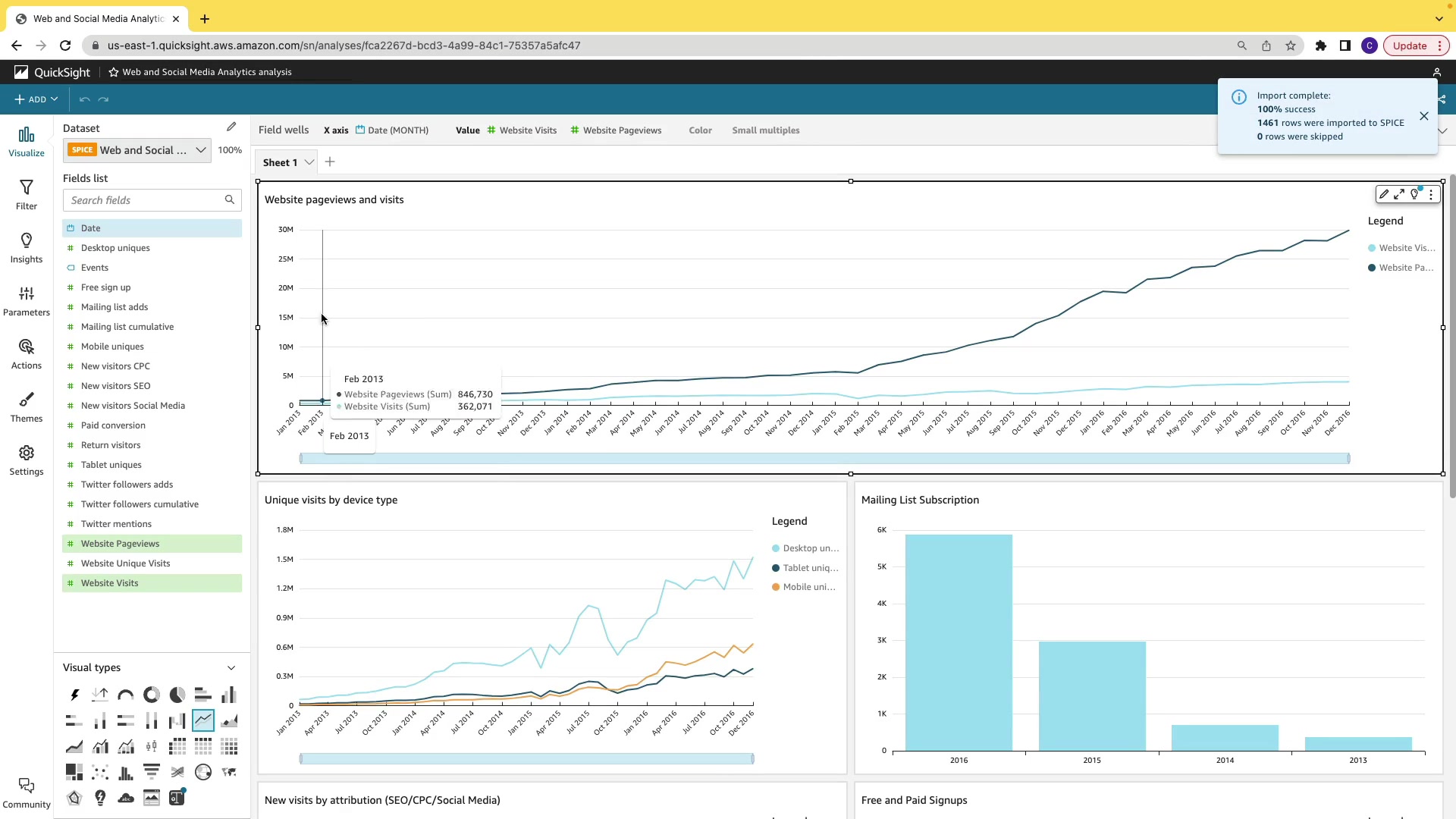Choose the tree map visual type

pyautogui.click(x=74, y=772)
